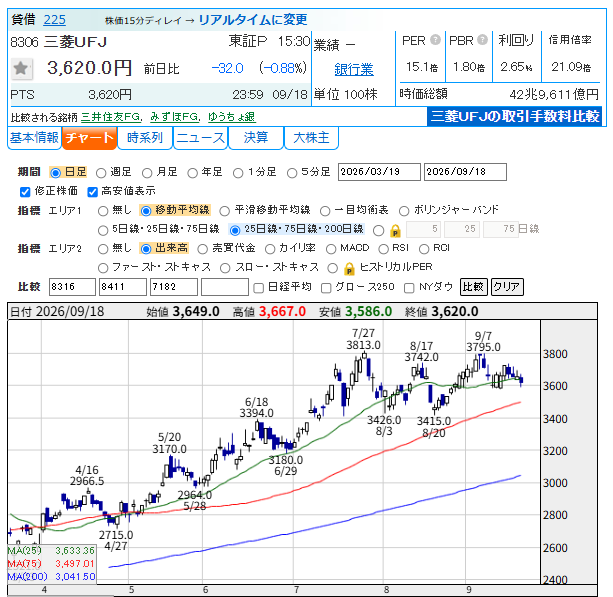Select 無し for indicator エリア1
Viewport: 613px width, 597px height.
103,211
